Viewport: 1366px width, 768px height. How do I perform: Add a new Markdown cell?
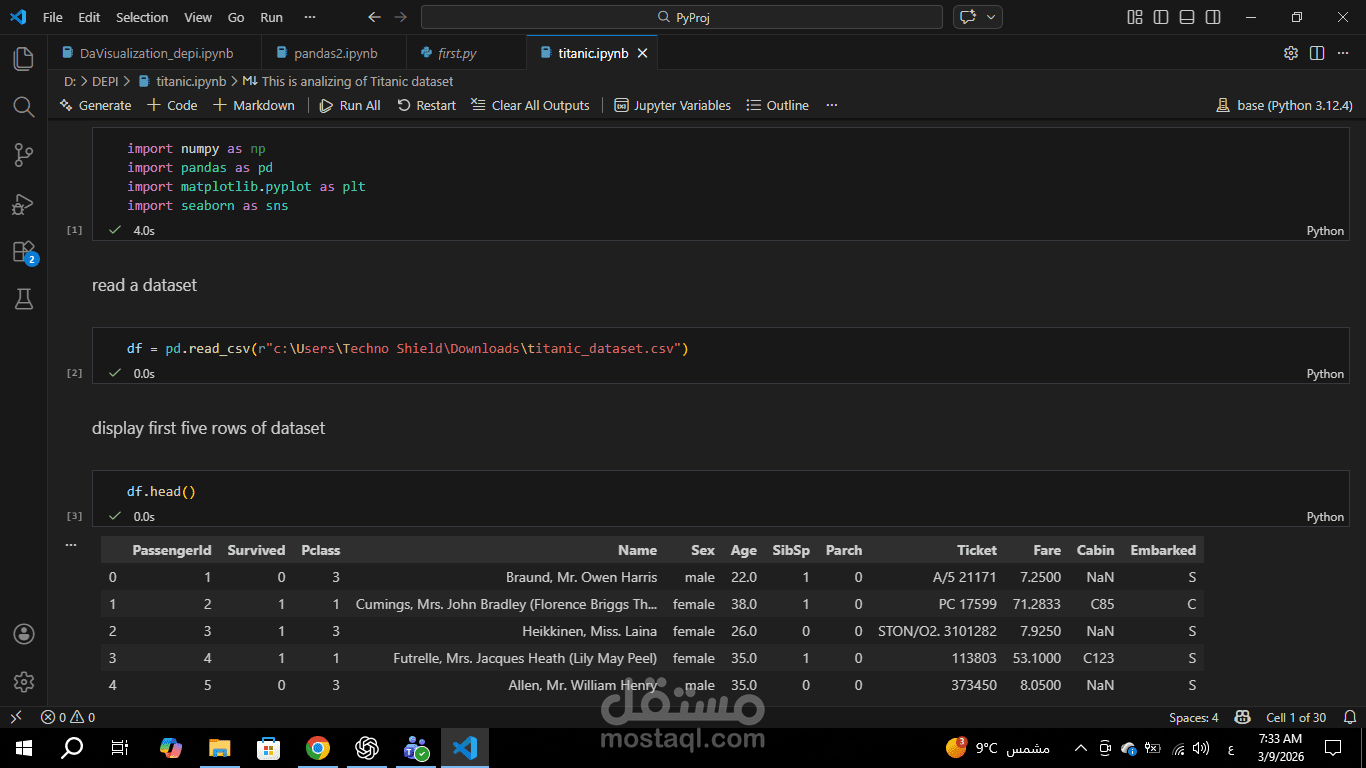(x=254, y=105)
